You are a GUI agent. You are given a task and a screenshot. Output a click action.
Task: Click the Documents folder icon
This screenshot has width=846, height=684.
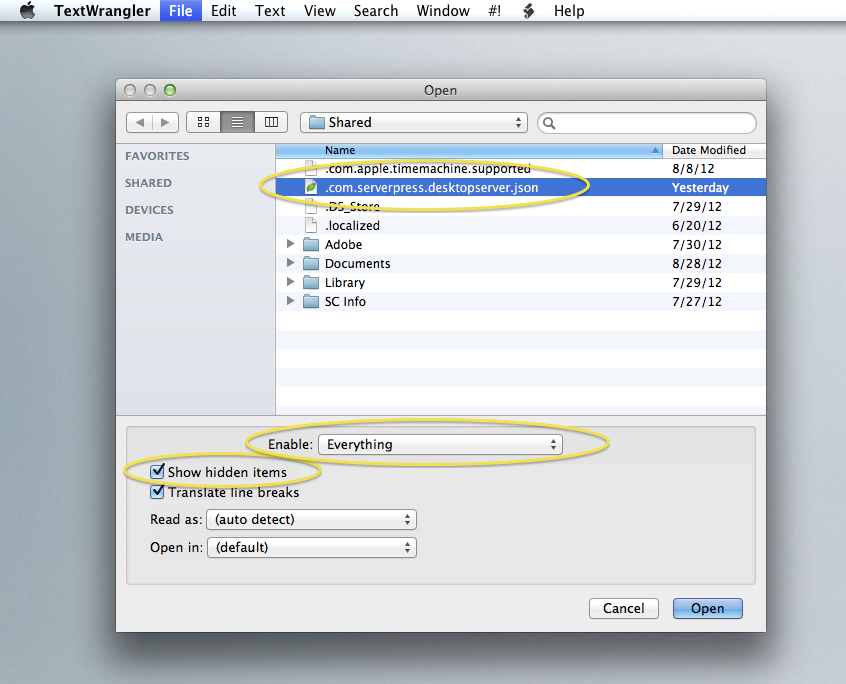pyautogui.click(x=311, y=263)
